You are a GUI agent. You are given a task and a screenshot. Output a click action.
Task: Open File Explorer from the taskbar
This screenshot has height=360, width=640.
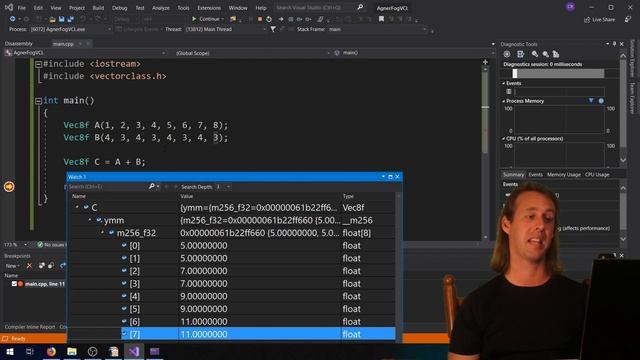(x=72, y=351)
